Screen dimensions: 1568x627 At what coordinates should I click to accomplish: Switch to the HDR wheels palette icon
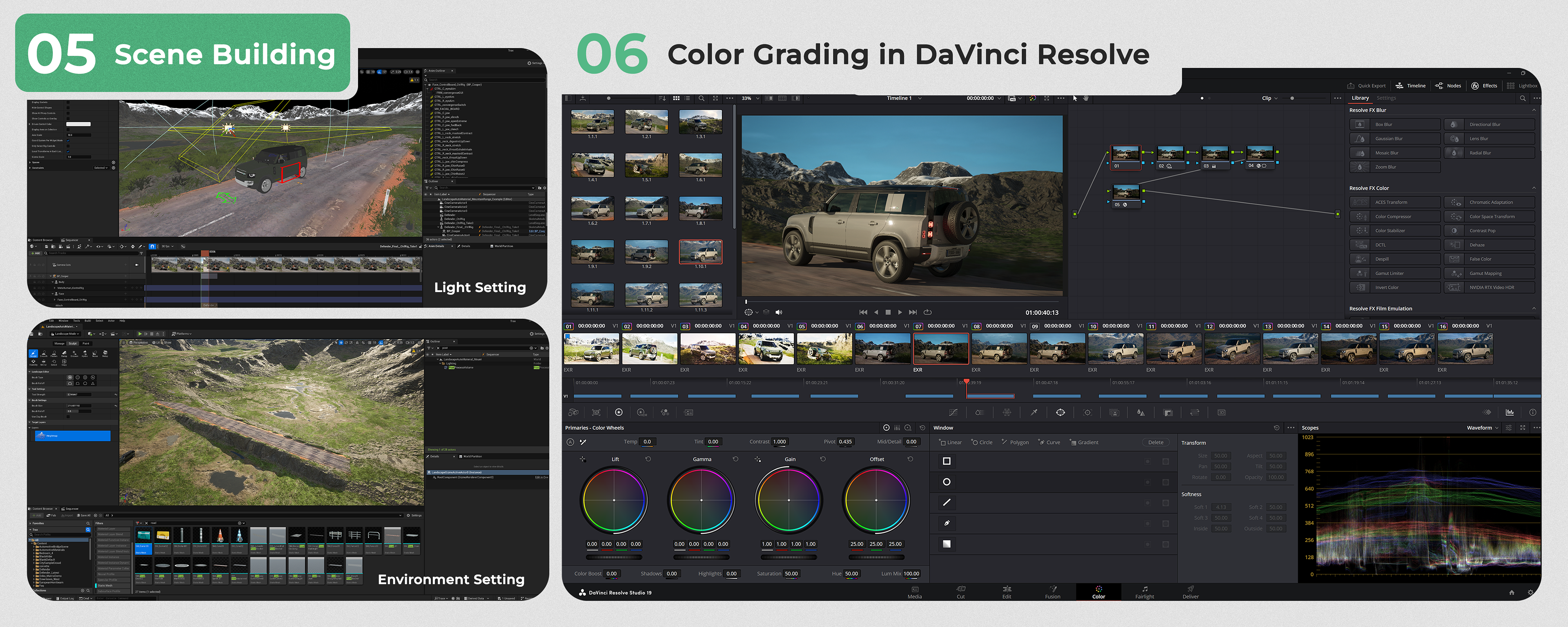pos(641,413)
